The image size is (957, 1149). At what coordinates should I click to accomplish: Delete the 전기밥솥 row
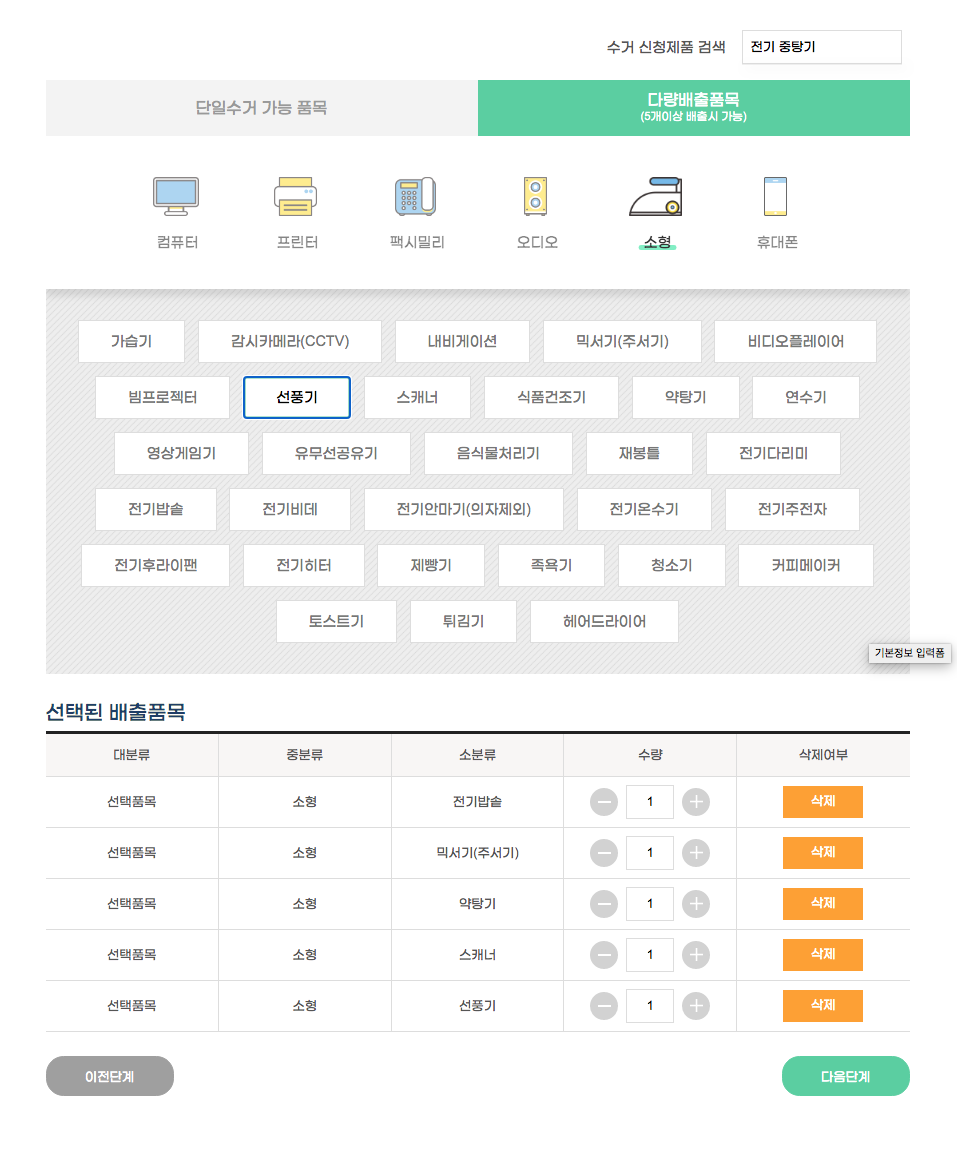click(823, 802)
